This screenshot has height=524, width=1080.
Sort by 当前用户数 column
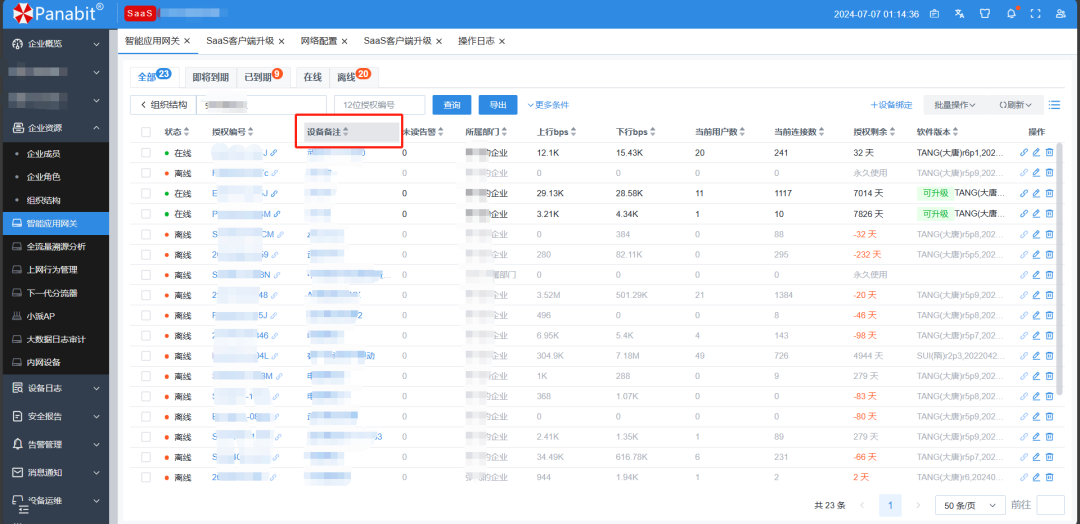click(x=742, y=132)
